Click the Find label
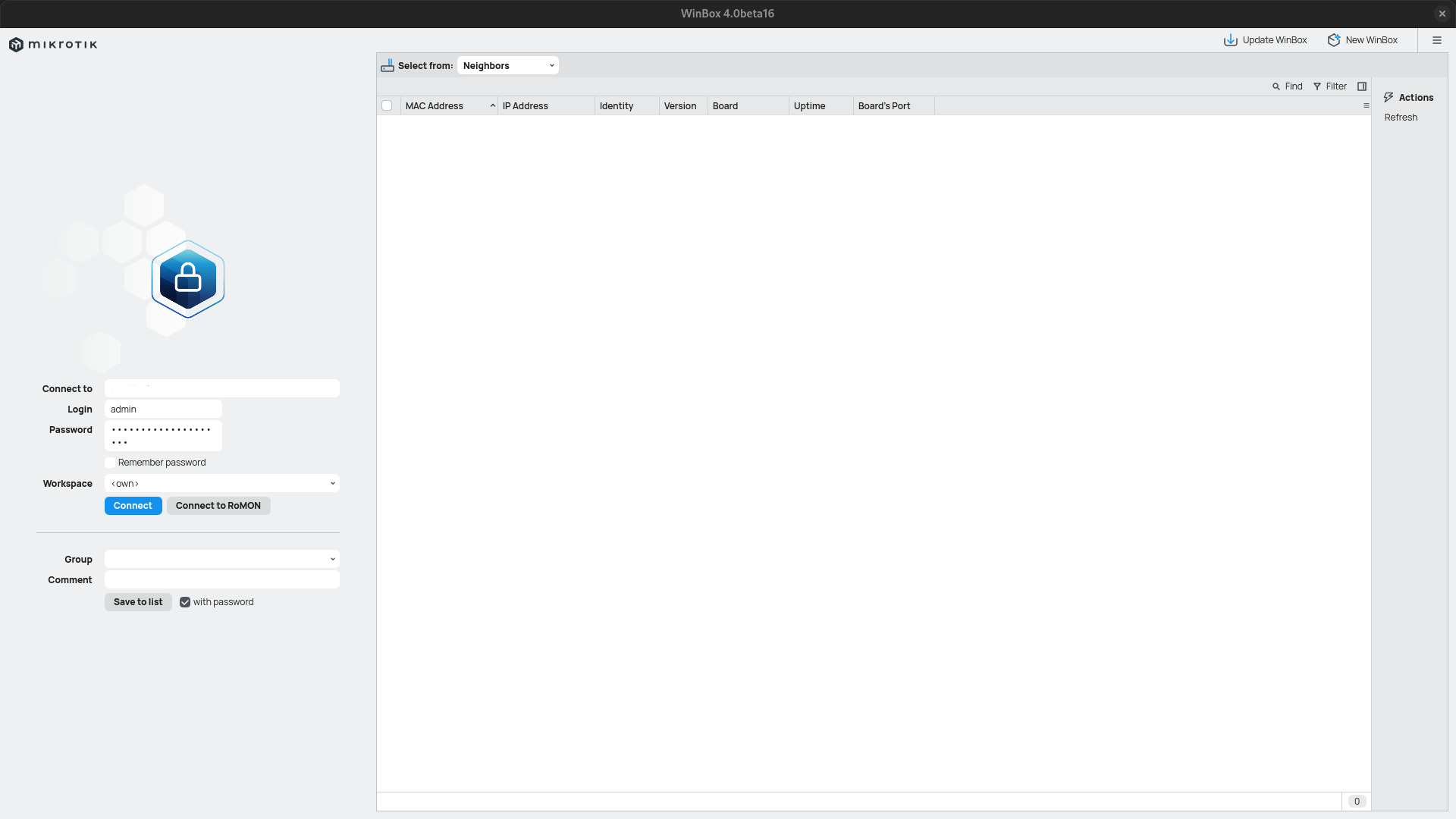1456x819 pixels. tap(1294, 86)
